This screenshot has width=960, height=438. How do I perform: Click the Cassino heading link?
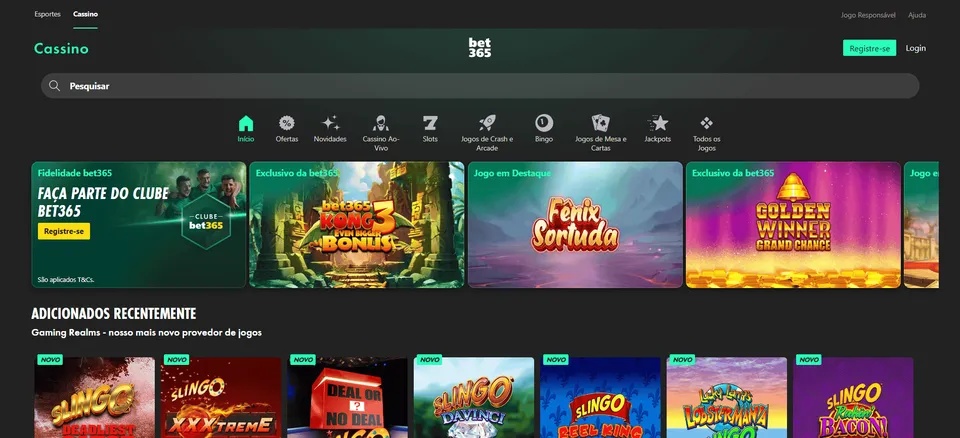pyautogui.click(x=61, y=48)
